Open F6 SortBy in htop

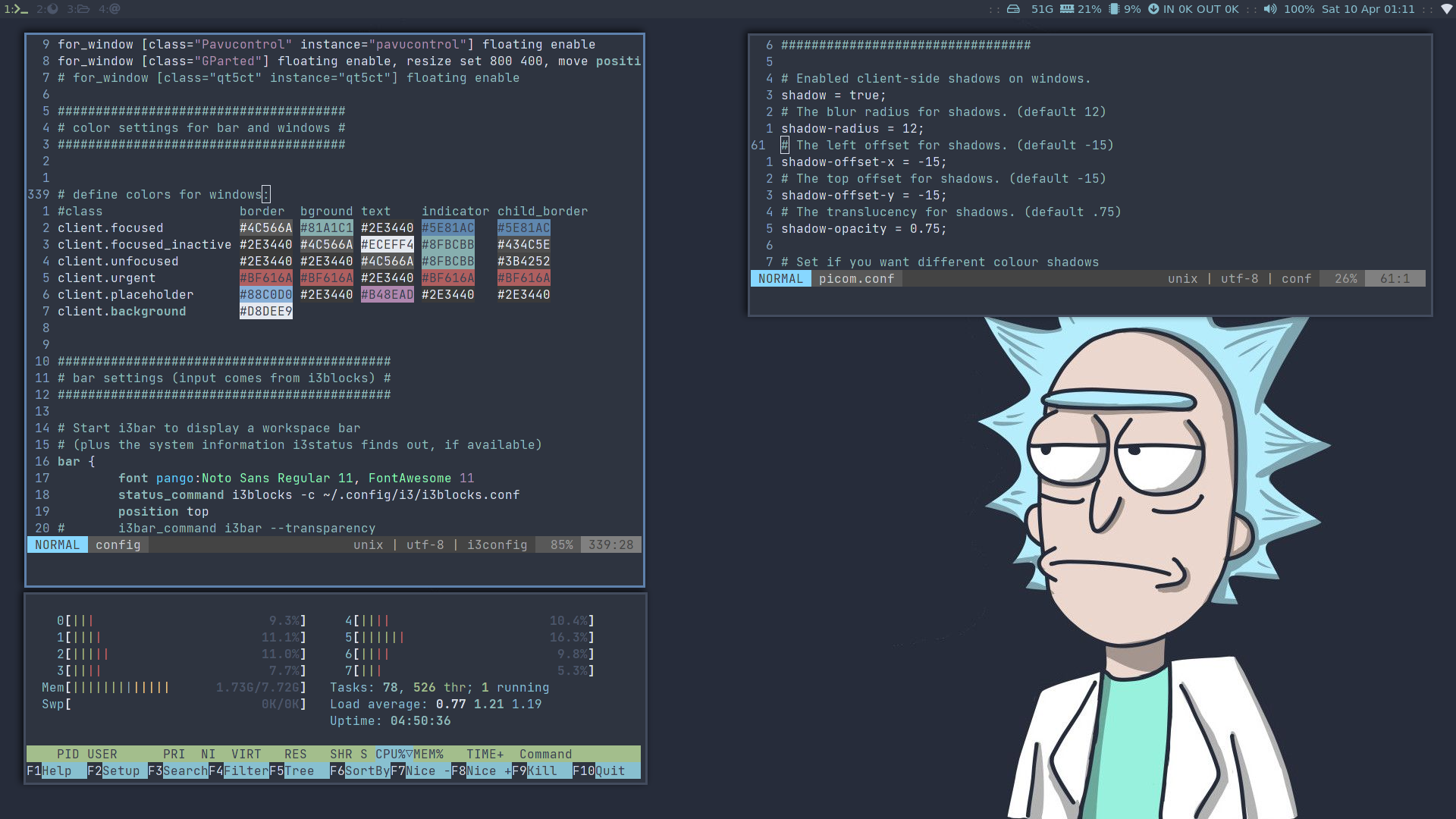pos(360,771)
